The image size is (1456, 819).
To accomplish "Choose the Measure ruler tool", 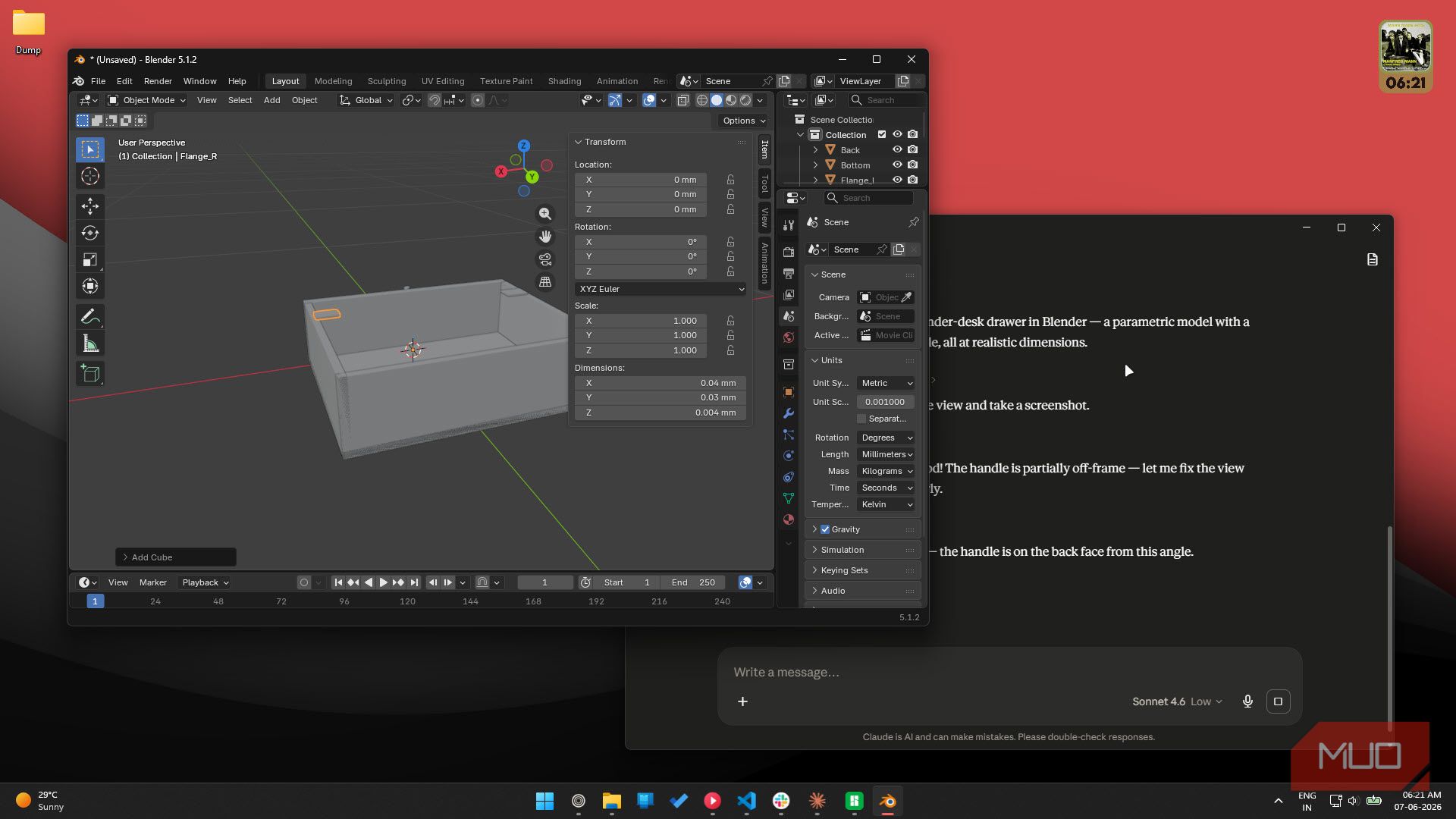I will pos(90,344).
